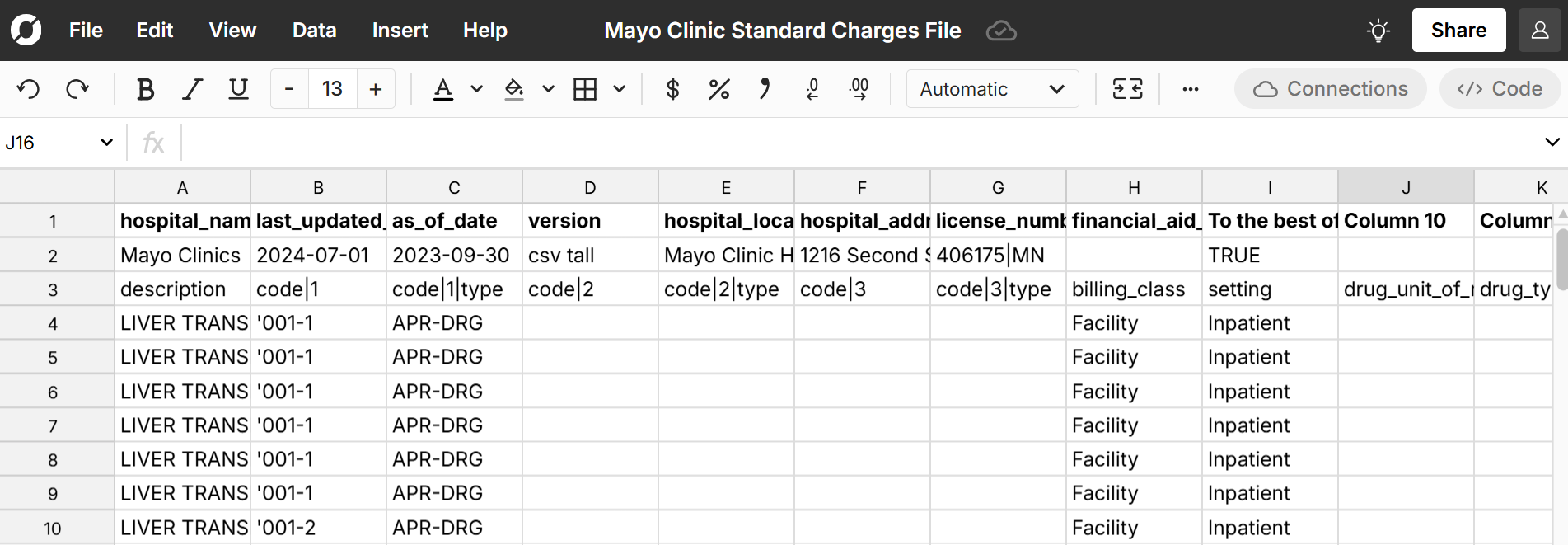Click the increase decimal places icon
Screen dimensions: 1568x545
pyautogui.click(x=859, y=89)
